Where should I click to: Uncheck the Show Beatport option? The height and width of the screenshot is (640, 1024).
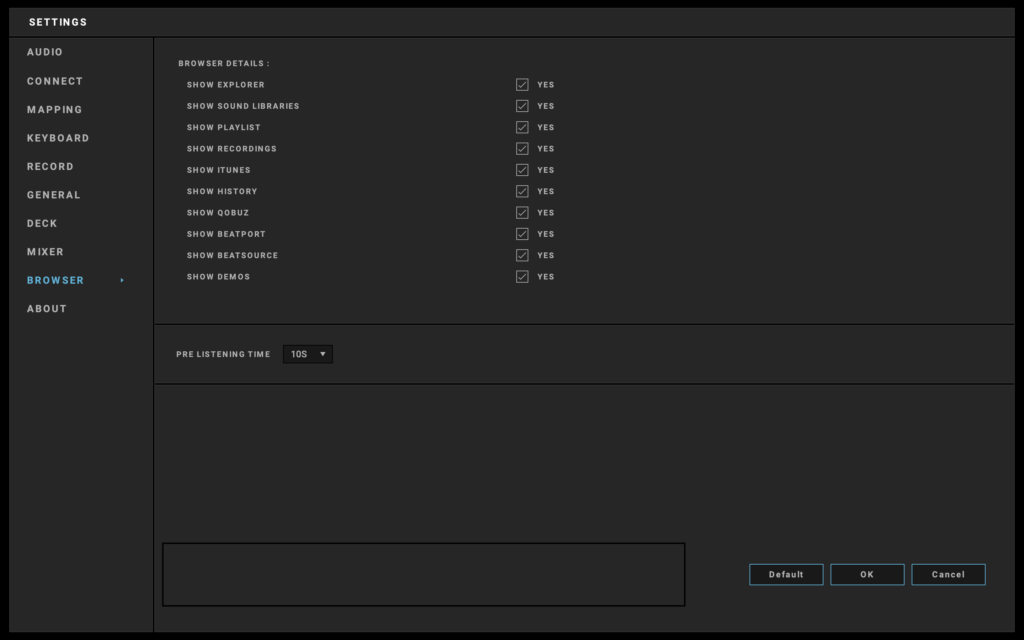coord(522,234)
